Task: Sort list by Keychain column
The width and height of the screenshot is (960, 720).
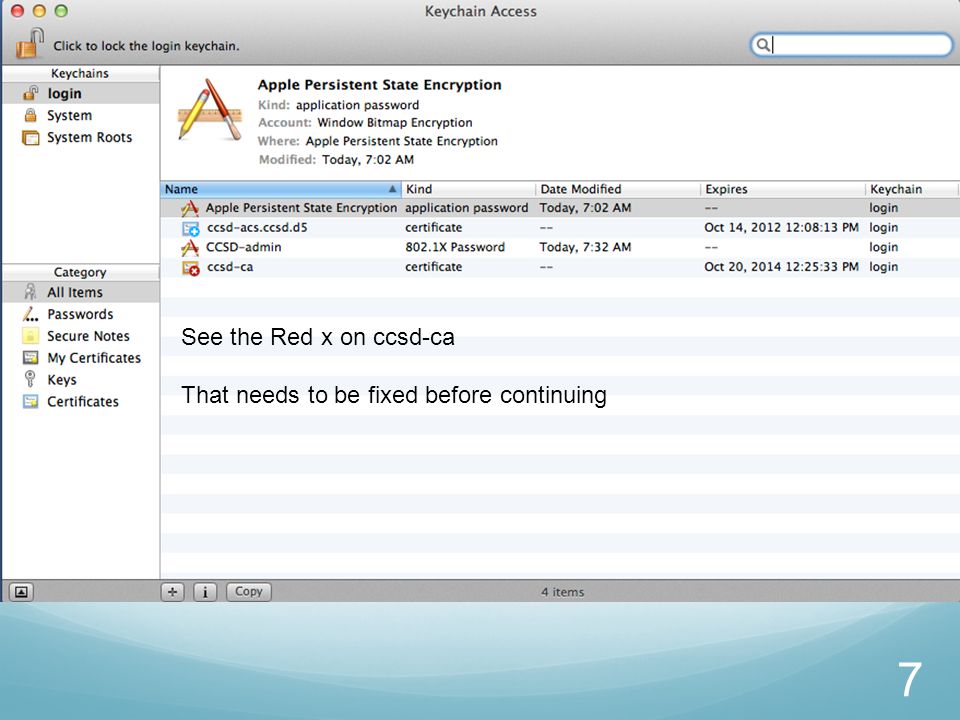Action: 912,189
